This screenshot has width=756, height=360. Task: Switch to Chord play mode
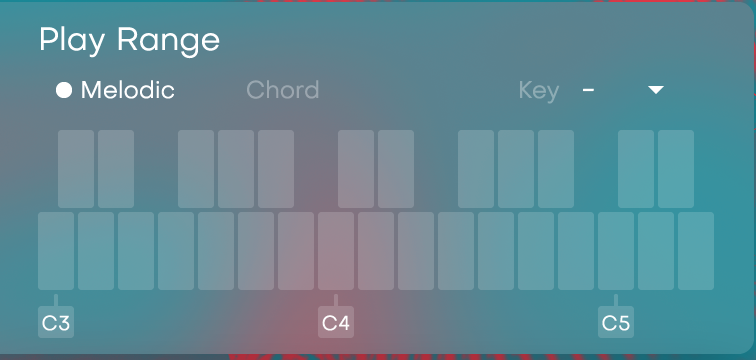tap(283, 90)
